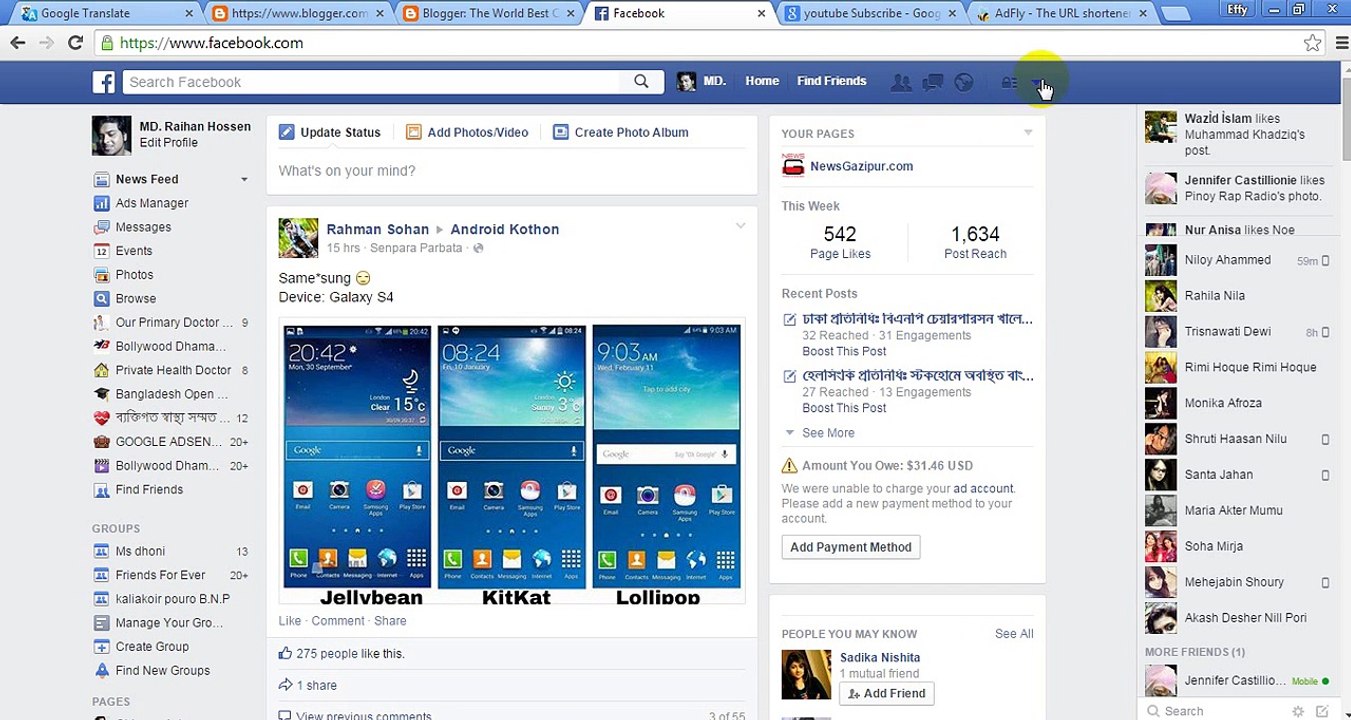Open chat with Niloy Ahammed
The width and height of the screenshot is (1351, 720).
(1238, 260)
